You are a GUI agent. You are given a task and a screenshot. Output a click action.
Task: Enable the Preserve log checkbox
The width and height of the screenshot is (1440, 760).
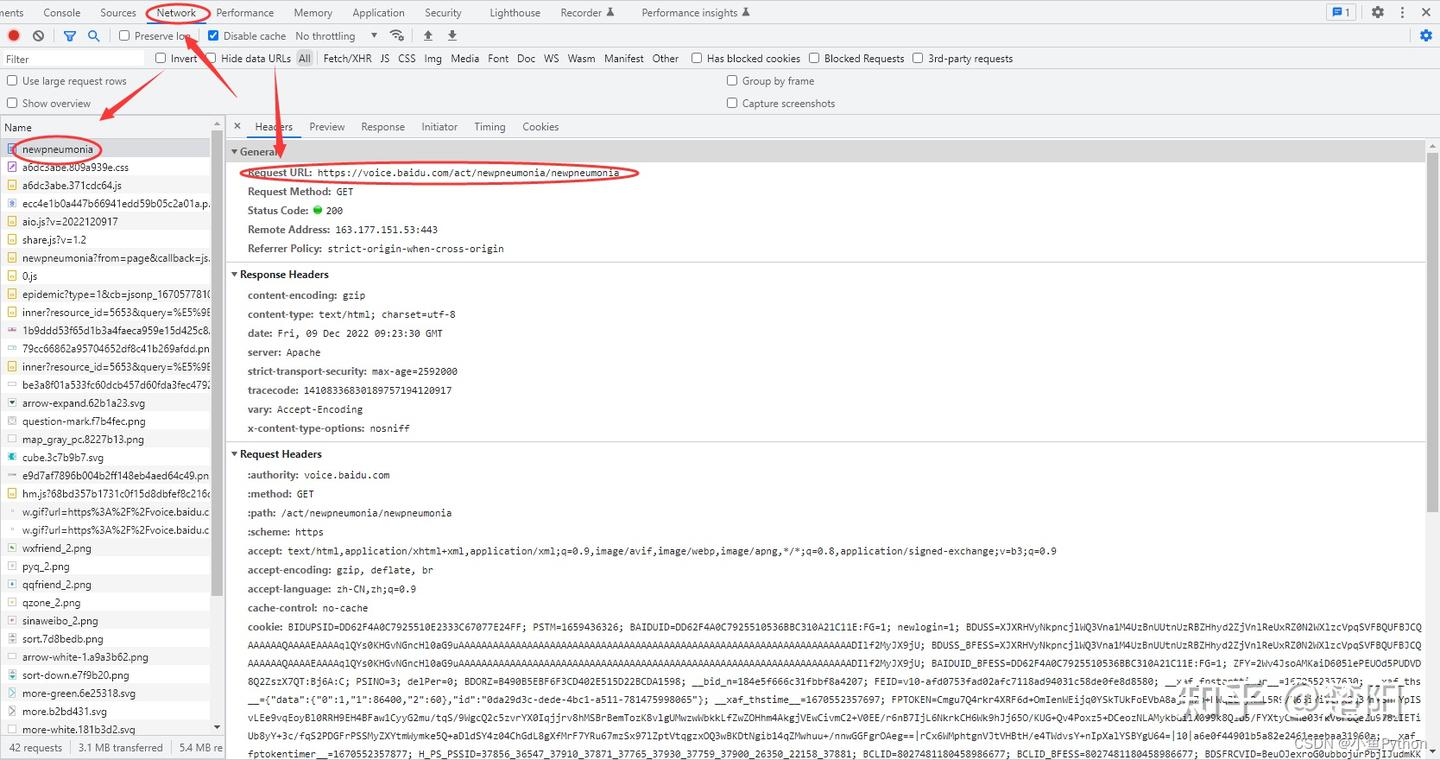click(x=125, y=35)
